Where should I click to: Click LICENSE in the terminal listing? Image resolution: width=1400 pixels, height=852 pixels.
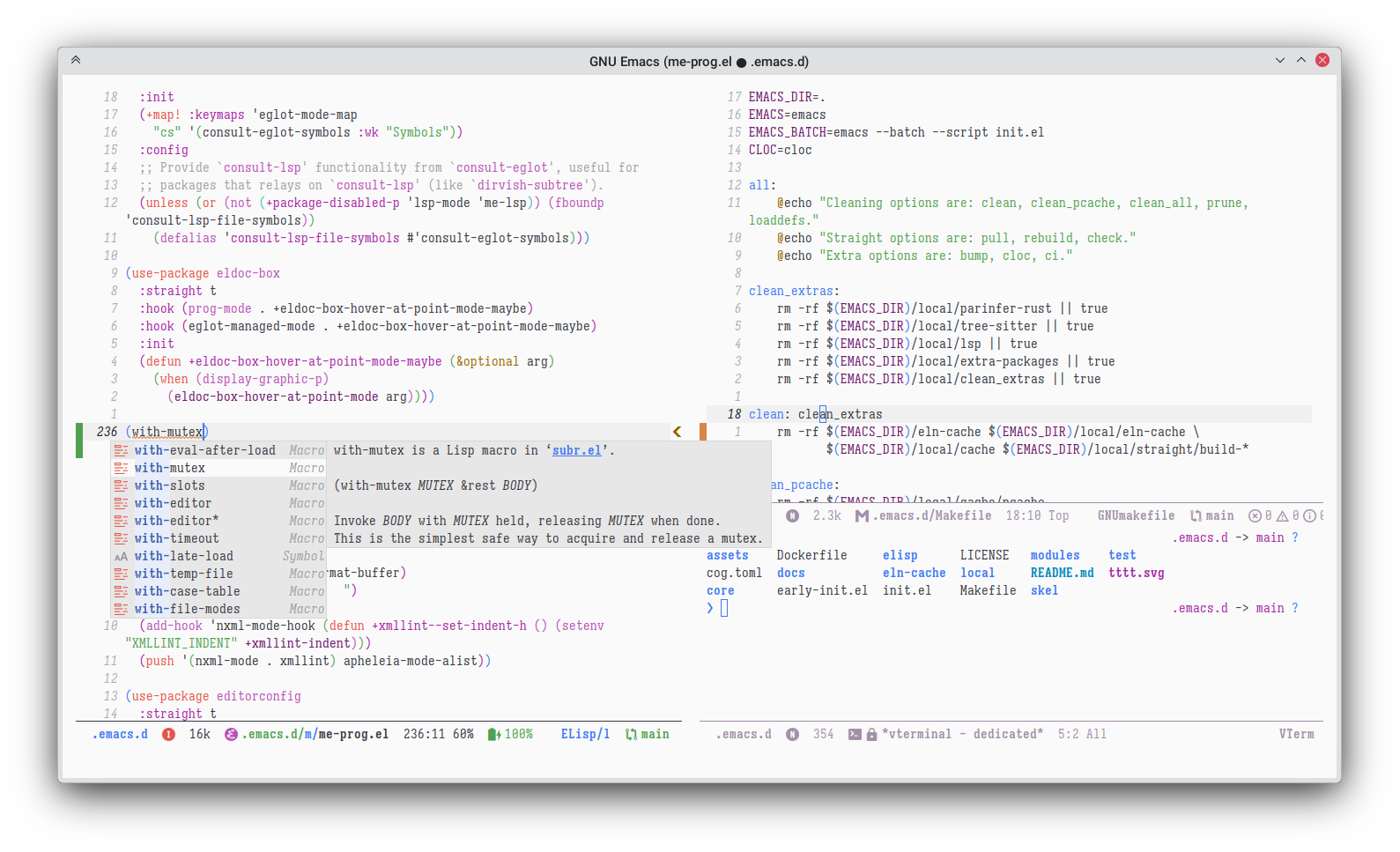[x=984, y=555]
